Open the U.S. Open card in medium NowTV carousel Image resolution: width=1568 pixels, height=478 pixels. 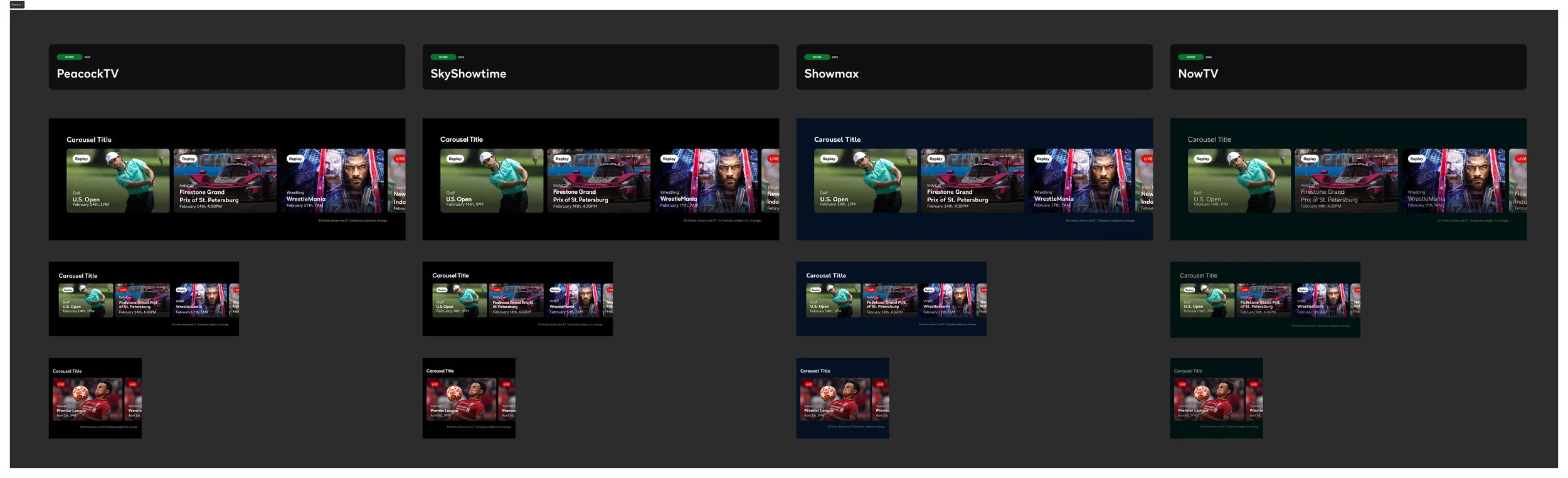pyautogui.click(x=1207, y=300)
